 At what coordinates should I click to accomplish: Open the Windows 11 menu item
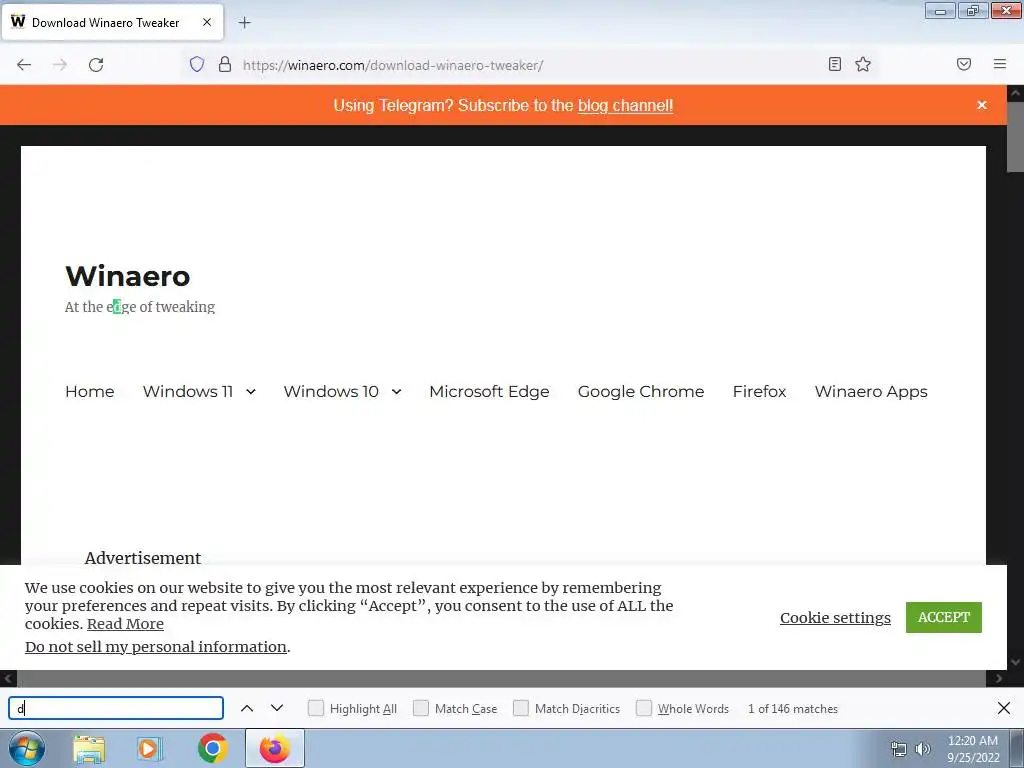pyautogui.click(x=188, y=391)
